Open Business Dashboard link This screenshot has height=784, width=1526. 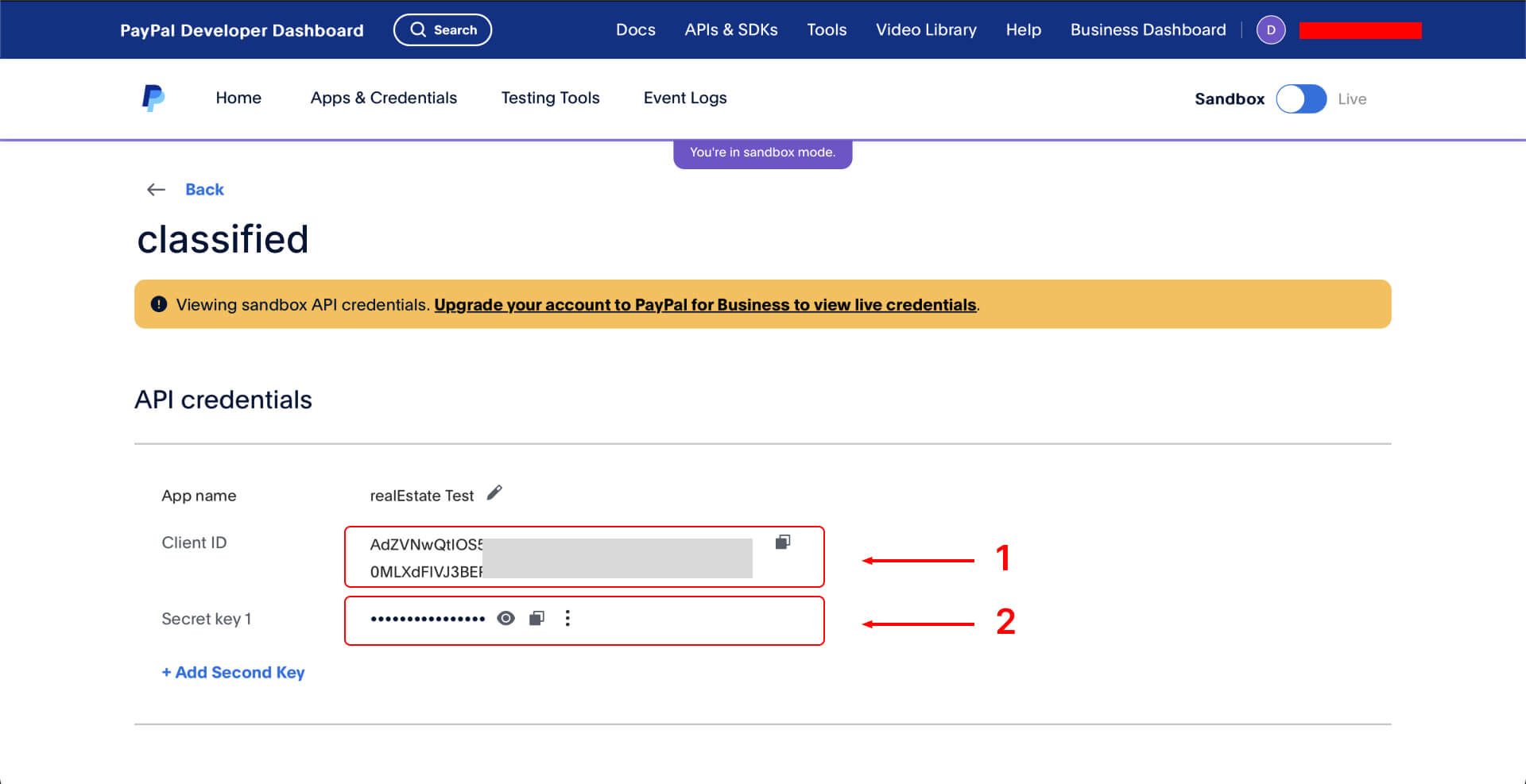1148,30
